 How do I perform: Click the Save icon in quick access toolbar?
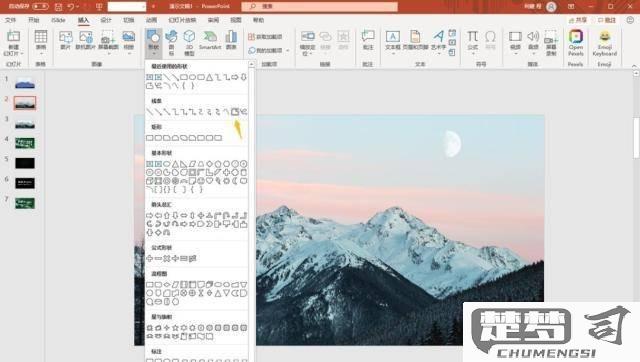(x=58, y=7)
